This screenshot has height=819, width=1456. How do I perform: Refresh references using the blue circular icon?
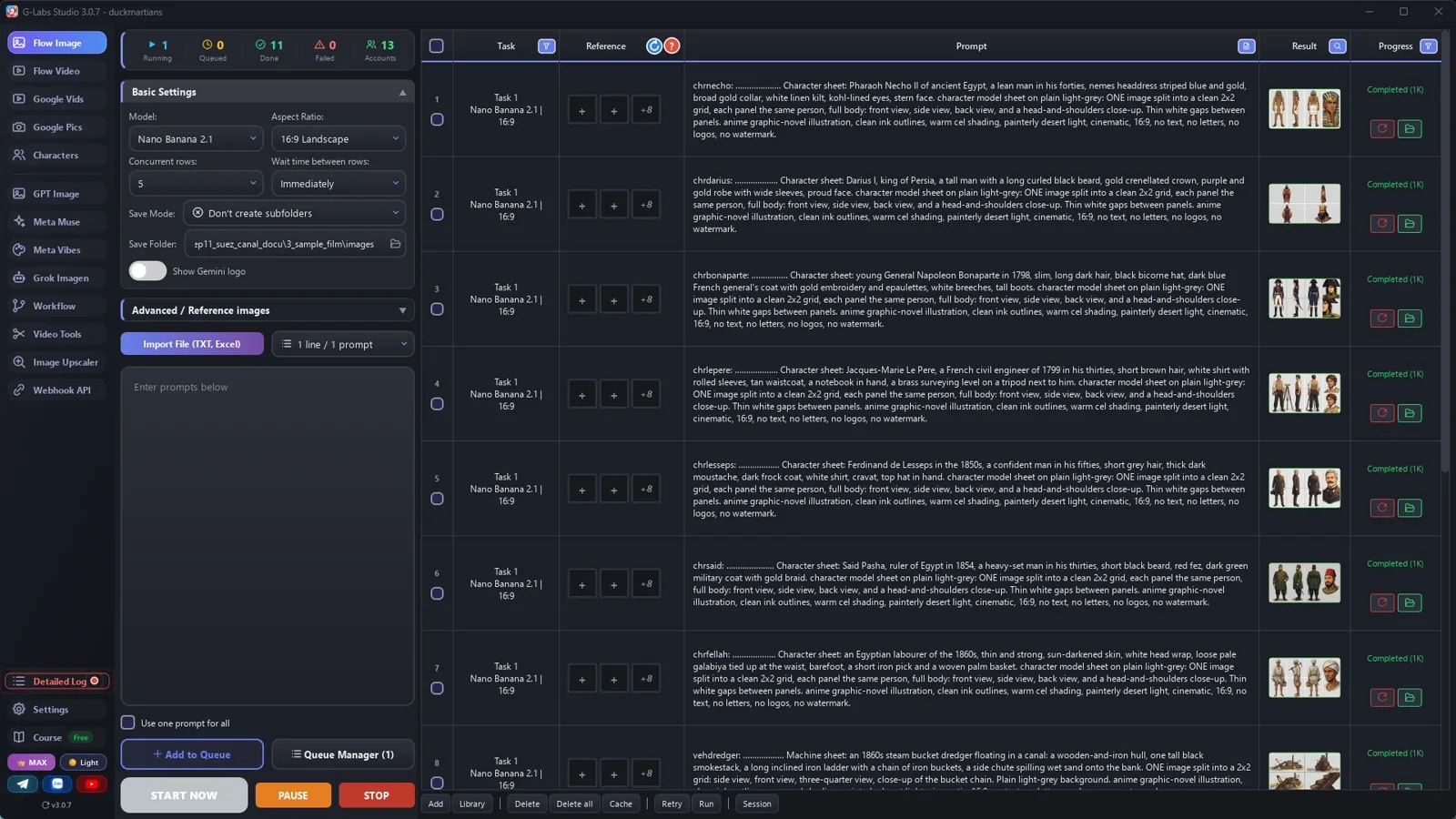(653, 45)
